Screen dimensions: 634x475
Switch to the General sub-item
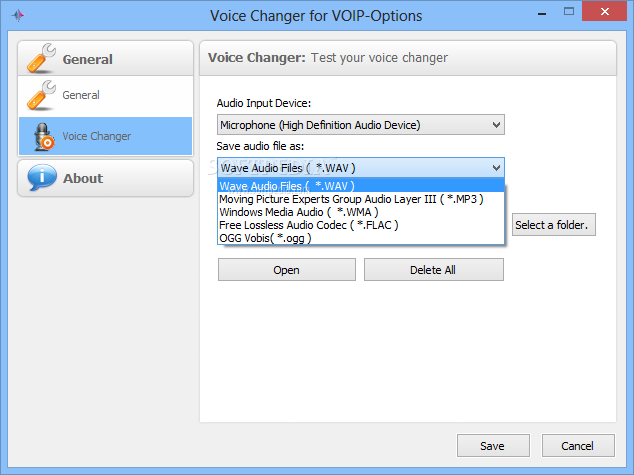(x=106, y=96)
